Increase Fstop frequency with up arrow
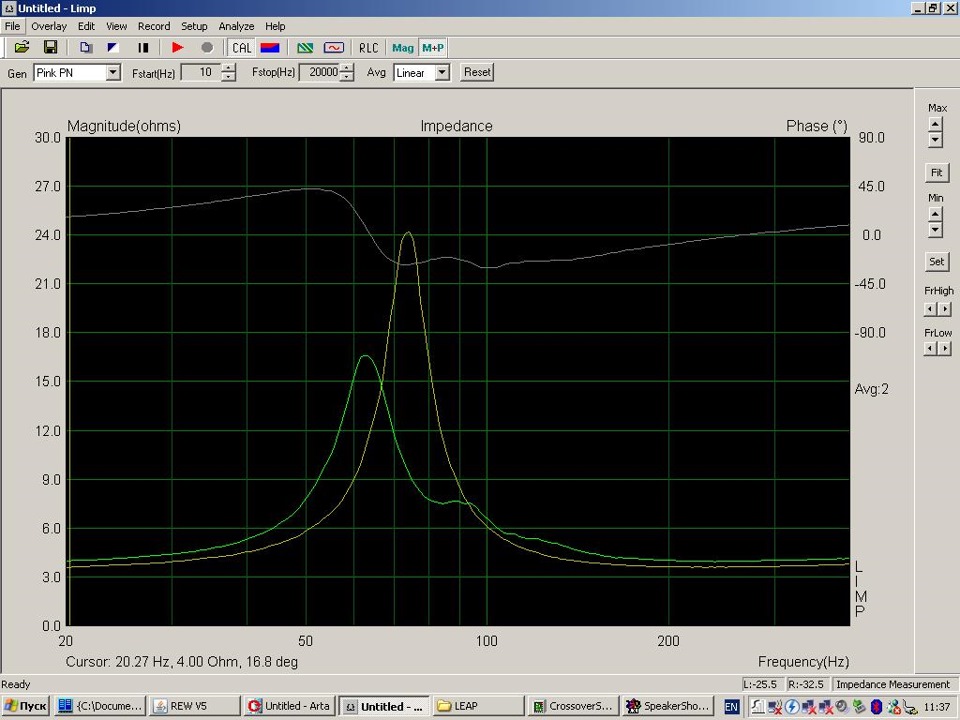This screenshot has width=960, height=720. (x=347, y=68)
